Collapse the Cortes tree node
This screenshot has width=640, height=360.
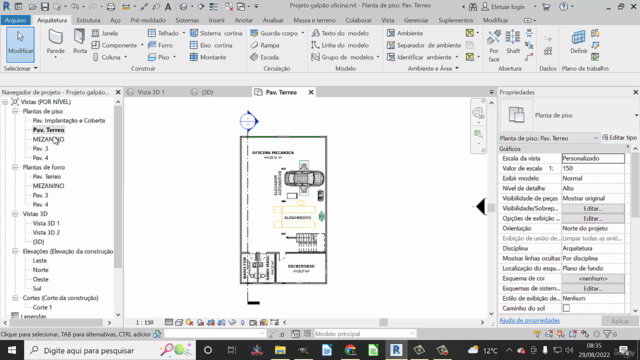tap(15, 298)
